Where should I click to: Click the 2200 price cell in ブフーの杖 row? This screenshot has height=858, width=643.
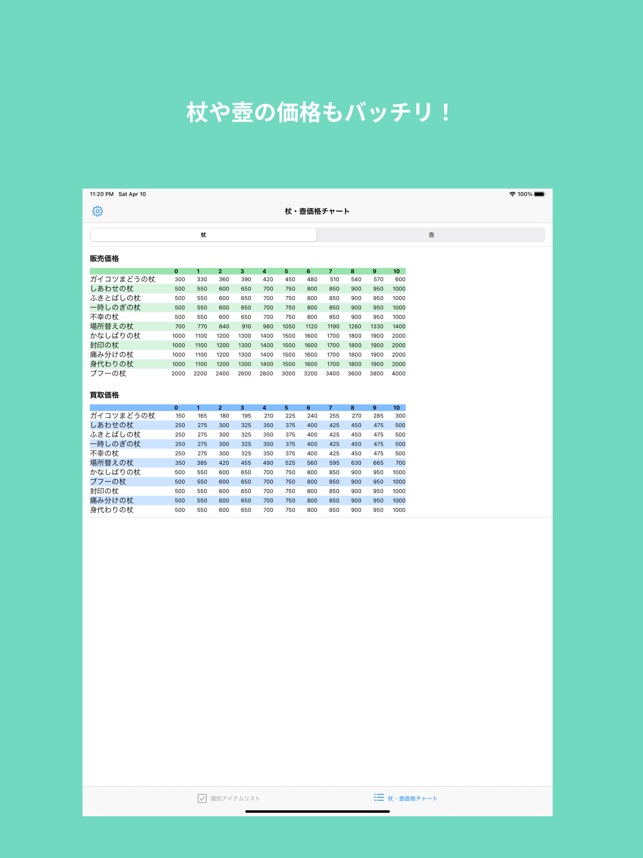[200, 374]
